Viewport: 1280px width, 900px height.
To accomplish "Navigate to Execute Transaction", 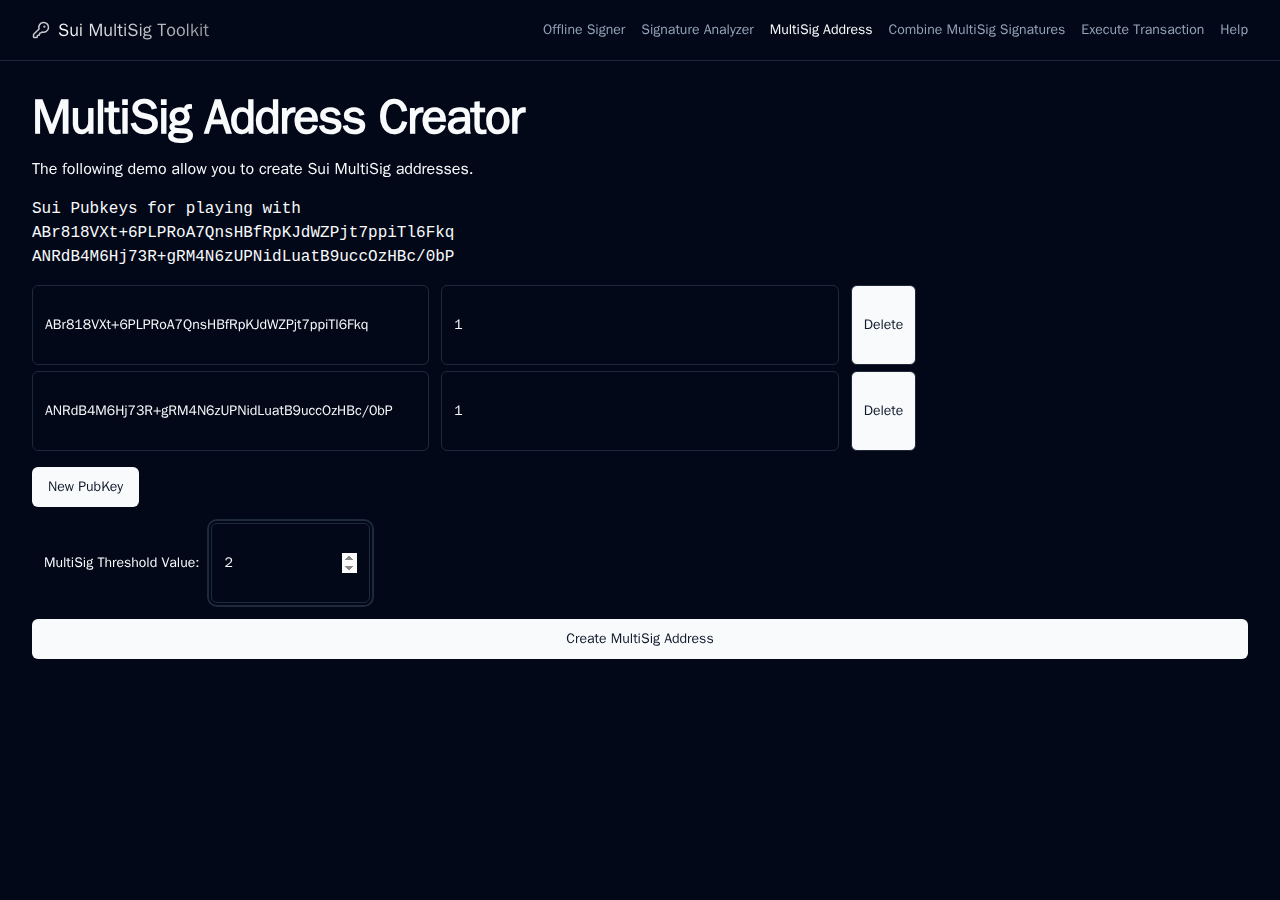I will click(x=1142, y=30).
